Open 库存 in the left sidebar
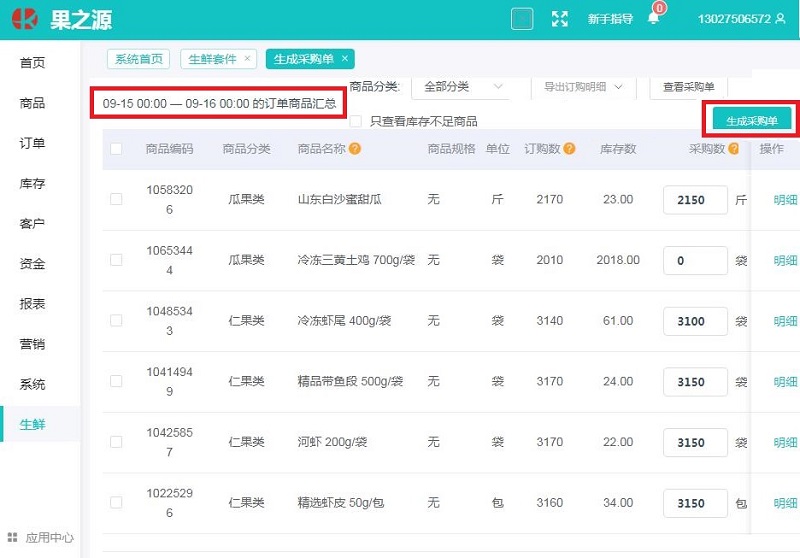Image resolution: width=800 pixels, height=558 pixels. tap(33, 184)
